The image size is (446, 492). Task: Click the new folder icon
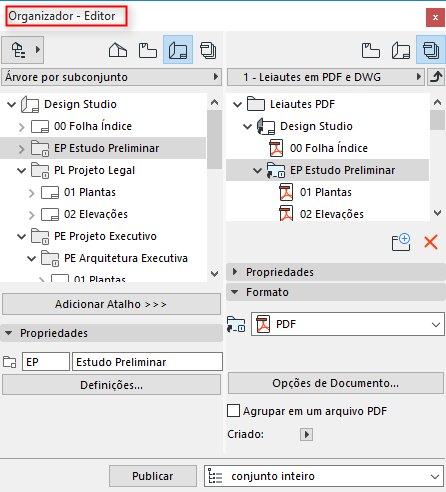point(401,242)
